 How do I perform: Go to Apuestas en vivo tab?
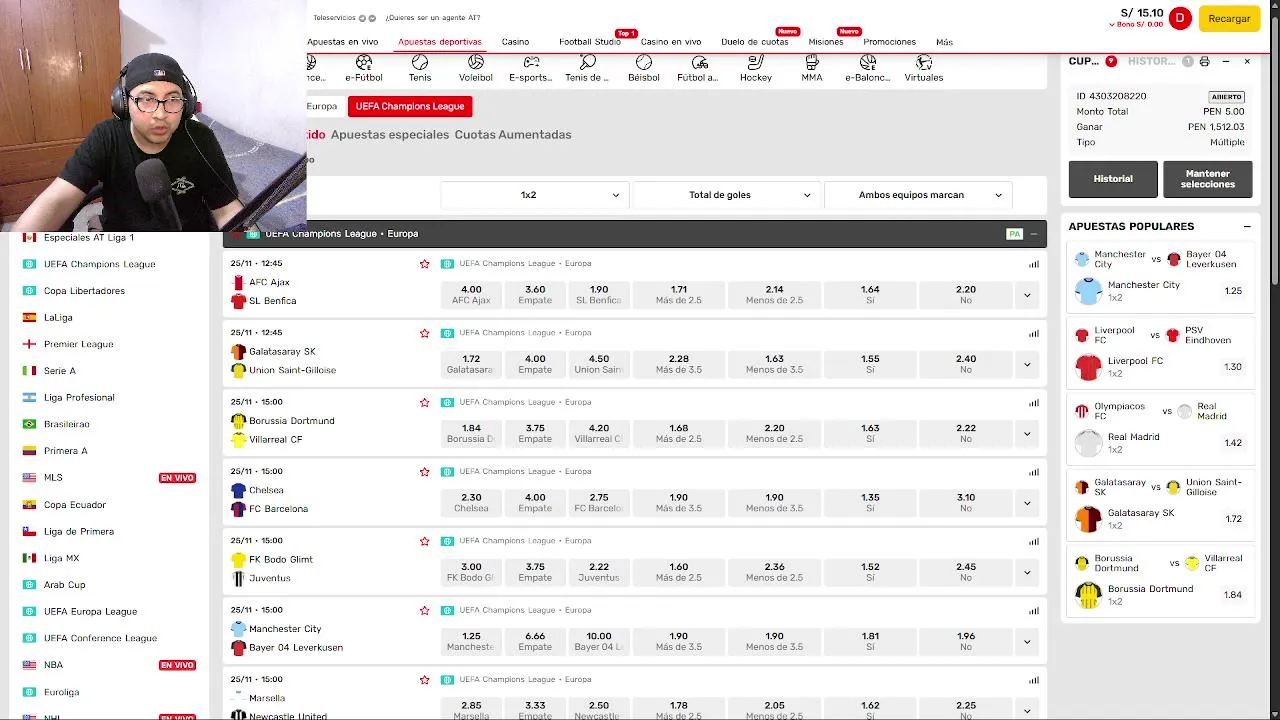pyautogui.click(x=343, y=42)
